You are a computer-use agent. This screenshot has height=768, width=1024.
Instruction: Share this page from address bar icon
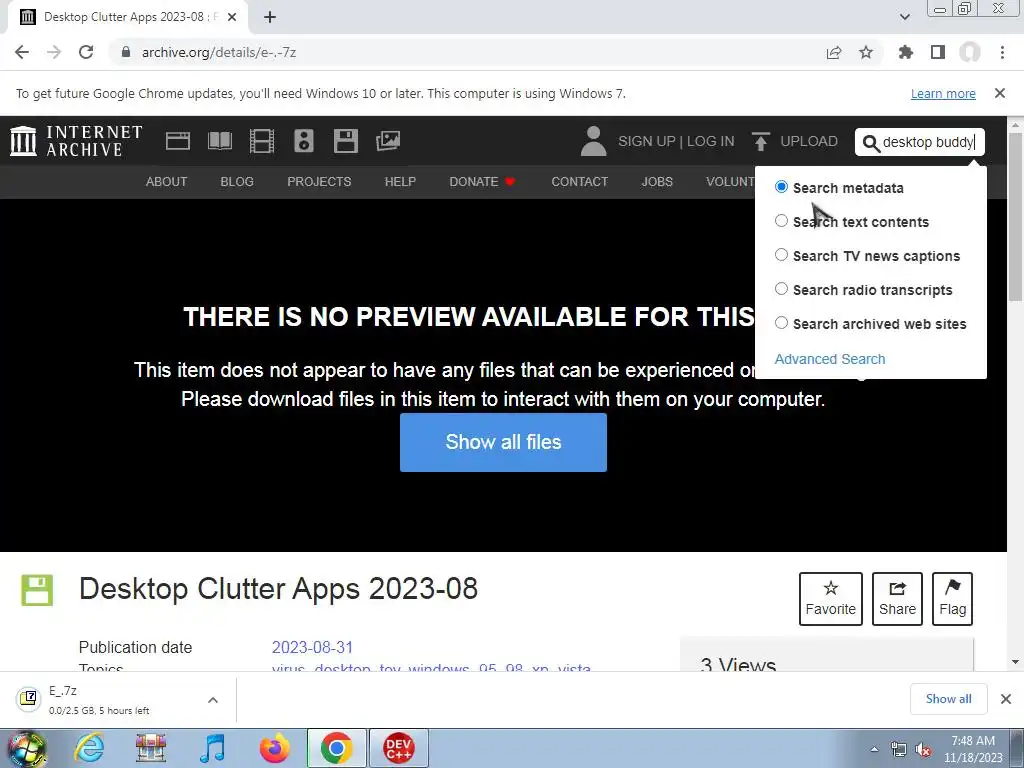pyautogui.click(x=834, y=52)
